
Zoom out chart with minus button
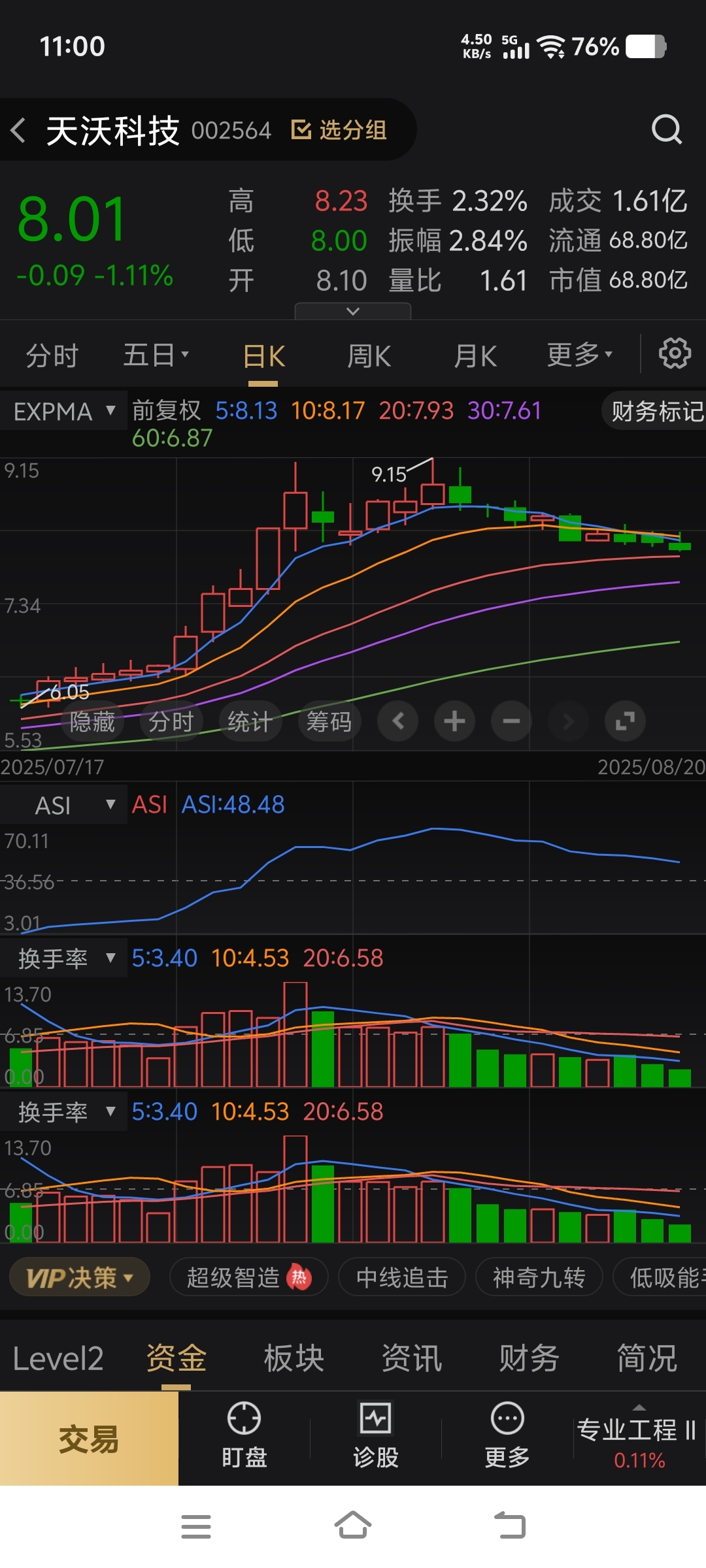point(511,721)
